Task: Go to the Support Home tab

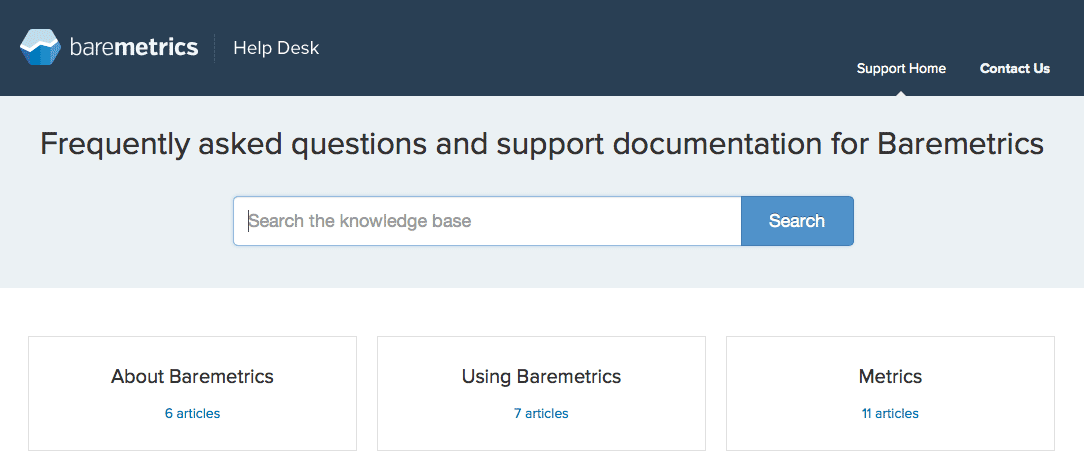Action: [x=901, y=69]
